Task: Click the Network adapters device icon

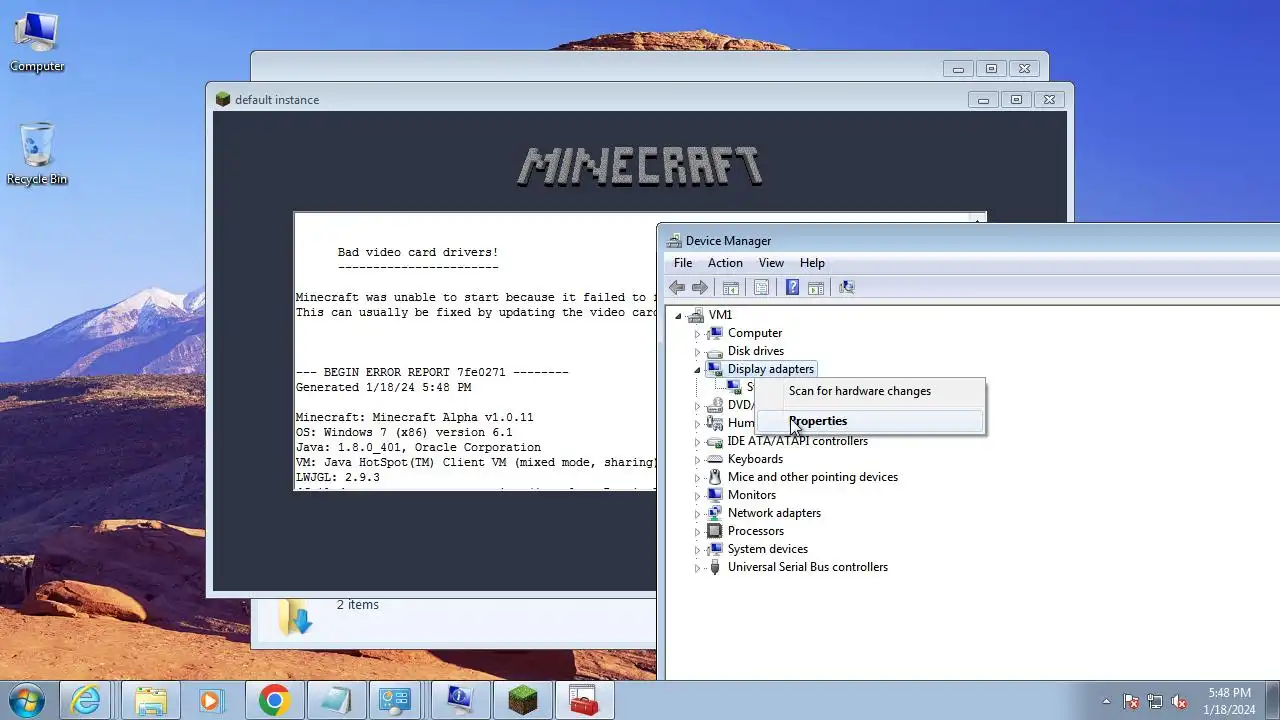Action: (x=714, y=513)
